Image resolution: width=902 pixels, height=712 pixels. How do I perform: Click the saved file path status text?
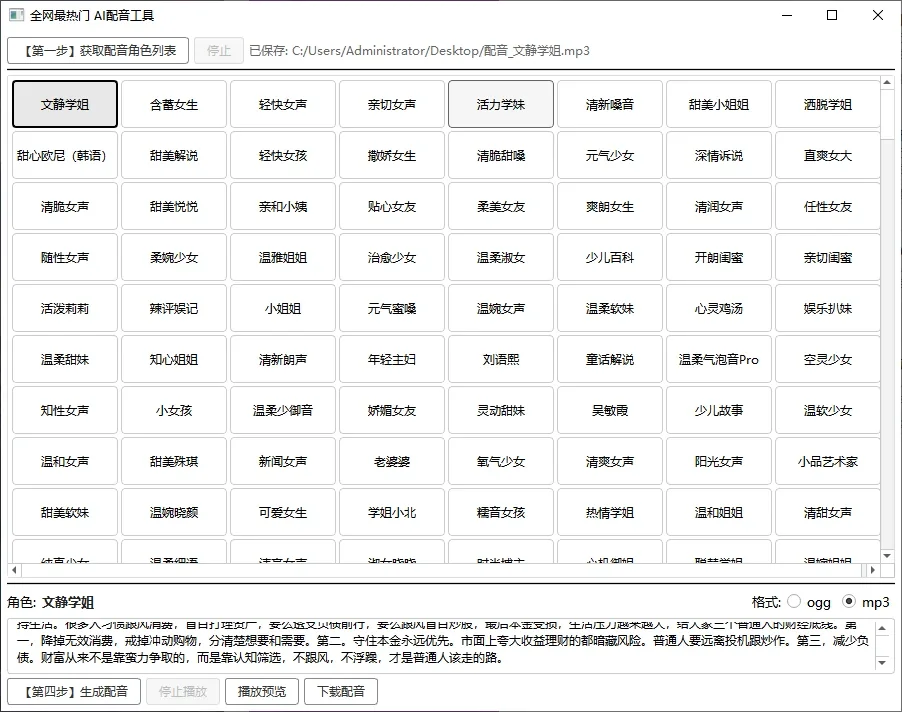coord(419,51)
